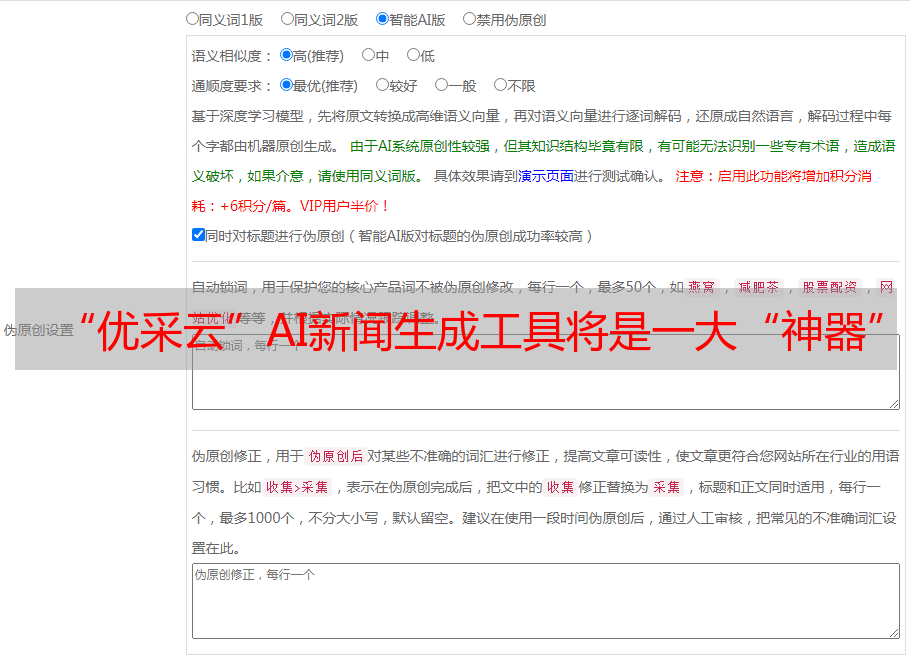
Task: Click the 伪原创修正 text area
Action: point(546,601)
